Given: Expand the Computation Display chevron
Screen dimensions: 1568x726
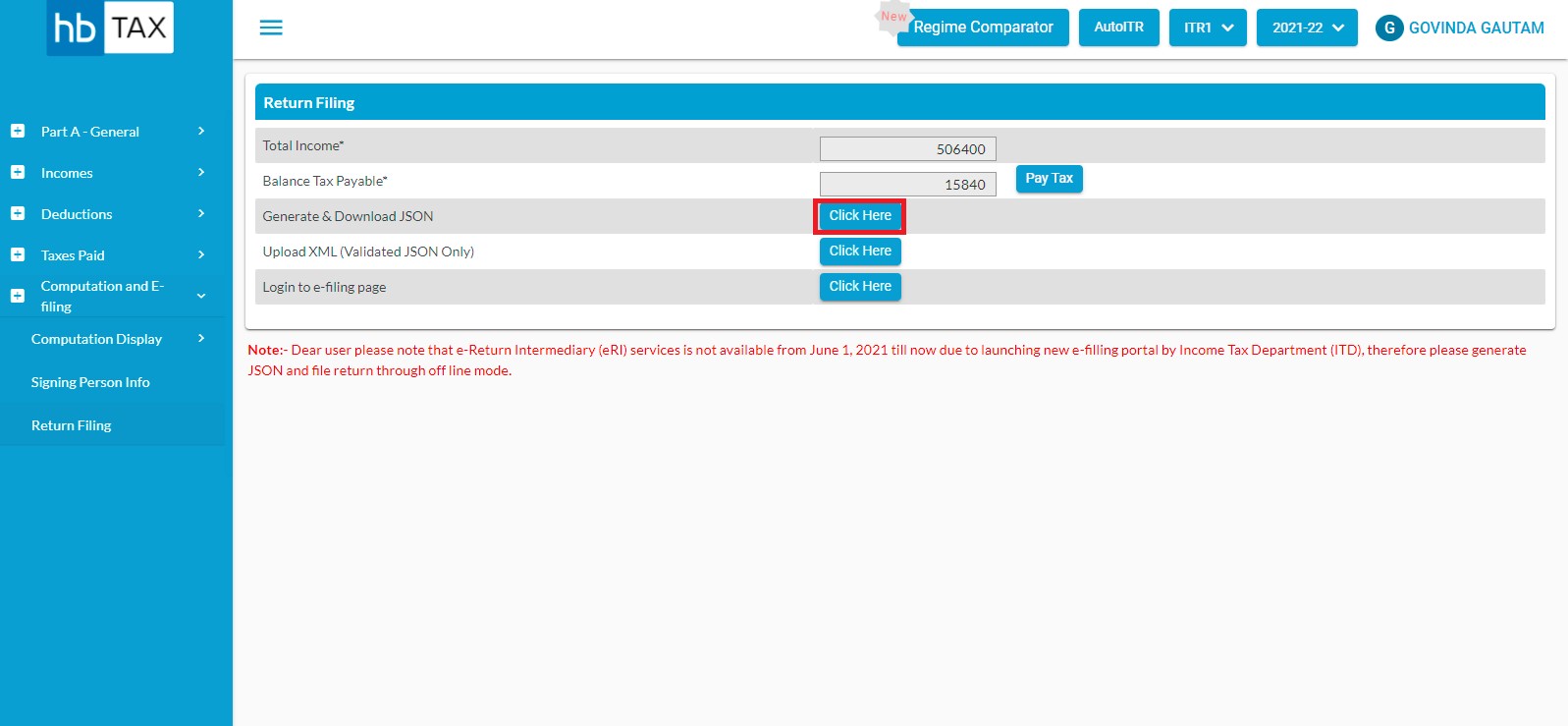Looking at the screenshot, I should tap(201, 339).
